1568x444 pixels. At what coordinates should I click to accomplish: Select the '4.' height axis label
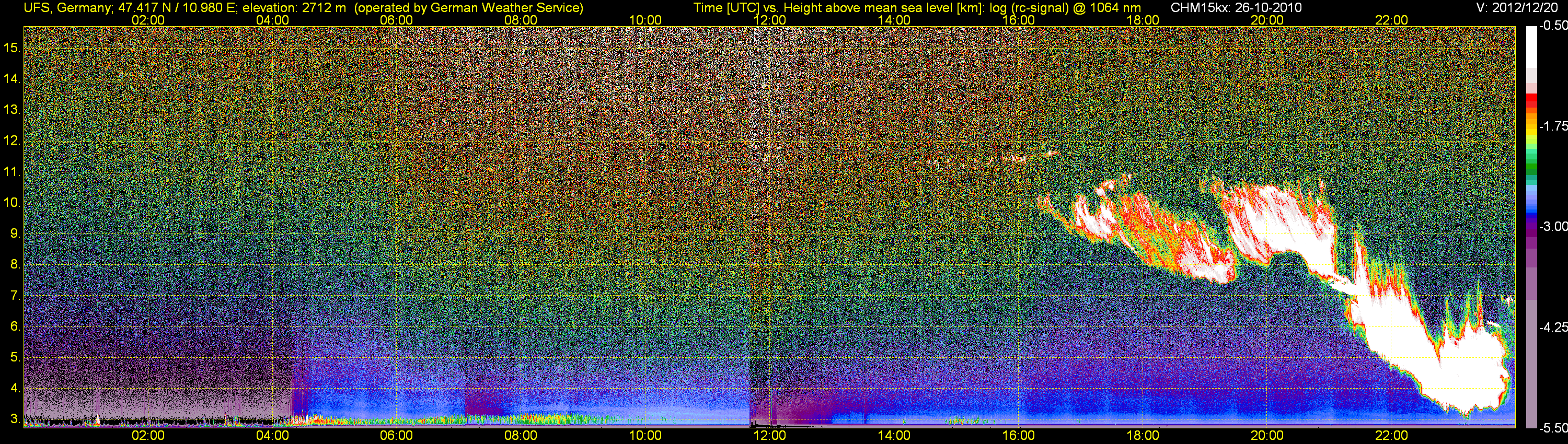16,389
